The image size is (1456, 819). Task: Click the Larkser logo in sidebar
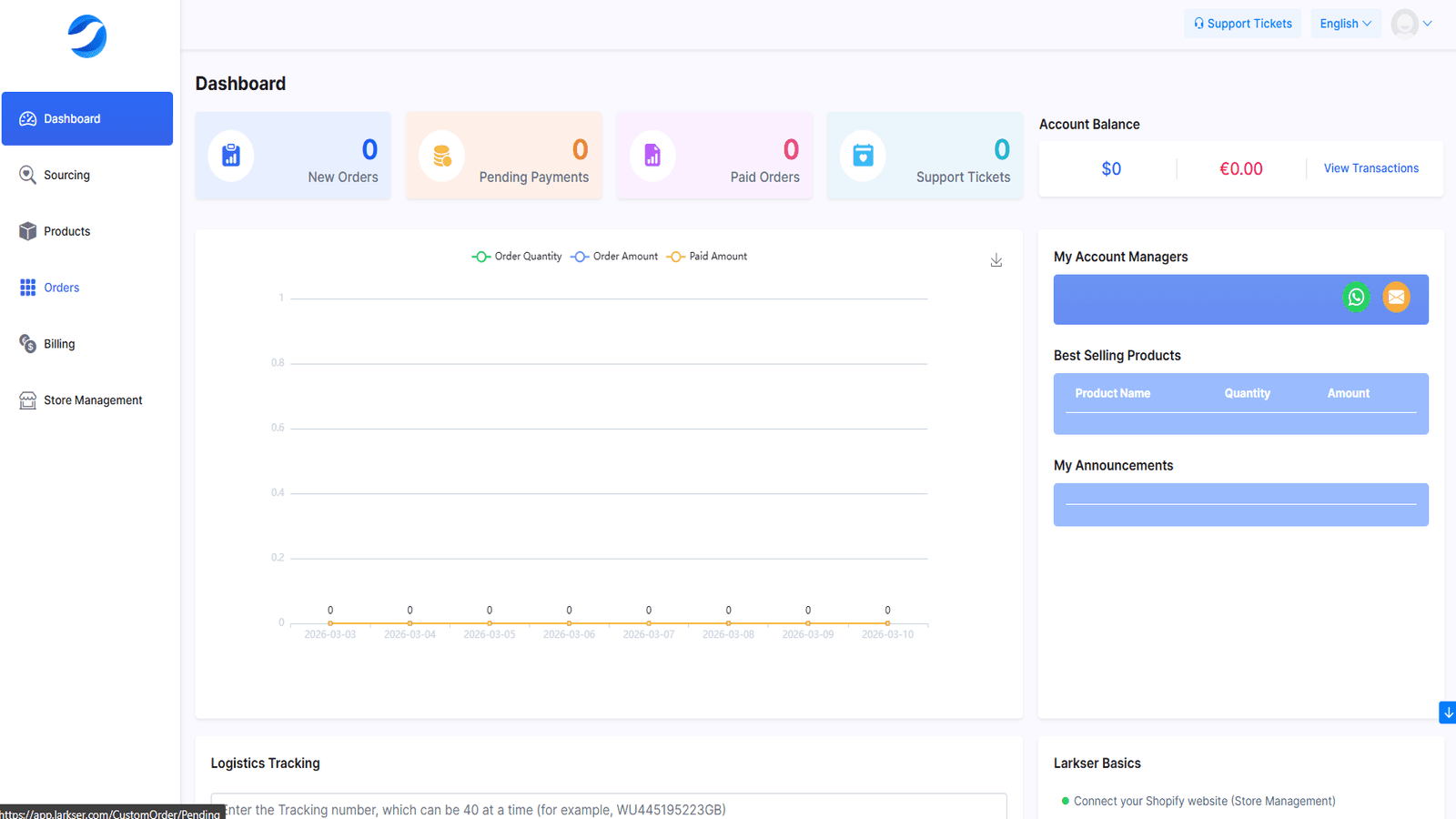click(87, 36)
